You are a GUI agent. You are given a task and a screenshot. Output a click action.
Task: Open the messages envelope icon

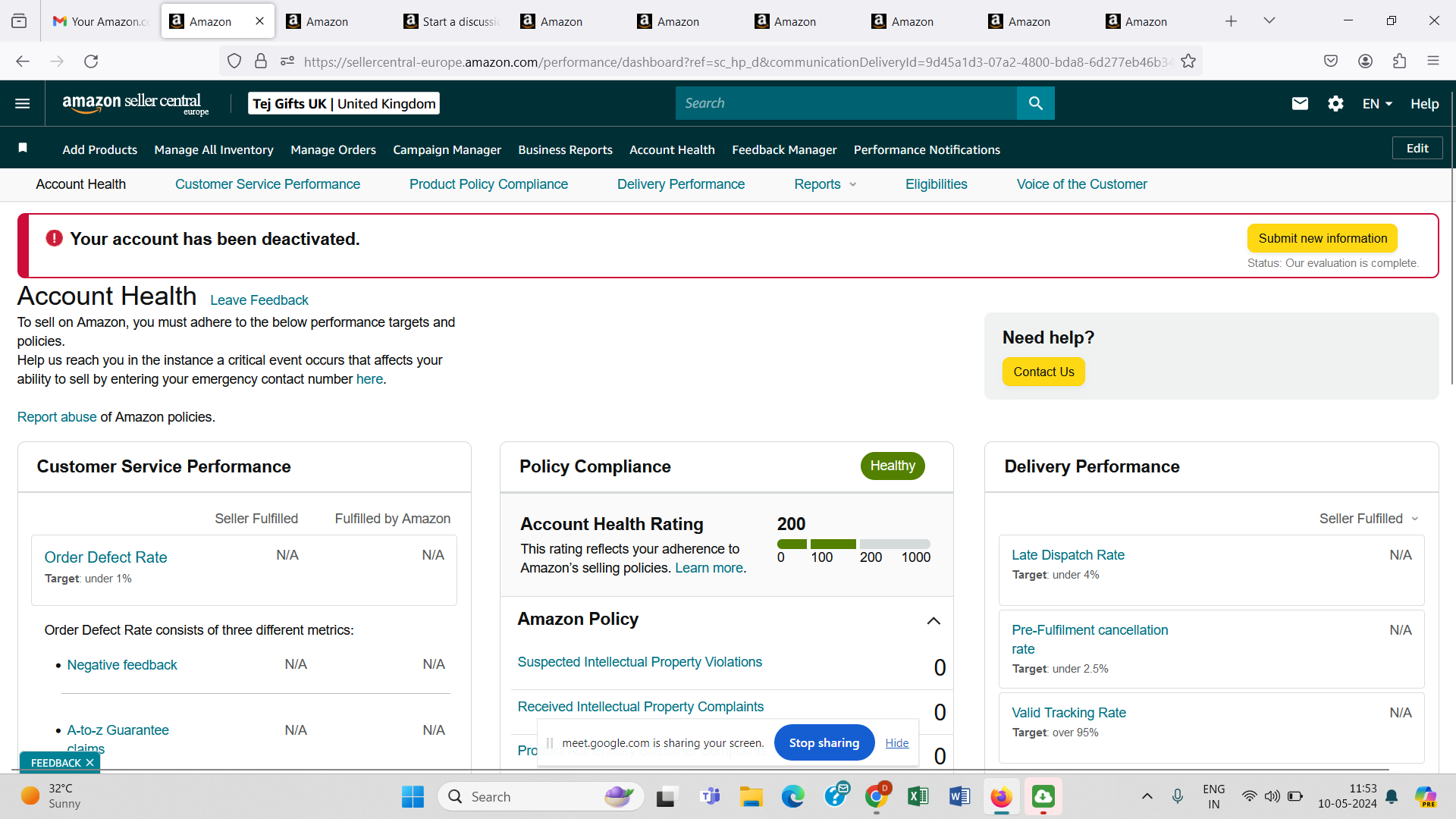click(1300, 104)
